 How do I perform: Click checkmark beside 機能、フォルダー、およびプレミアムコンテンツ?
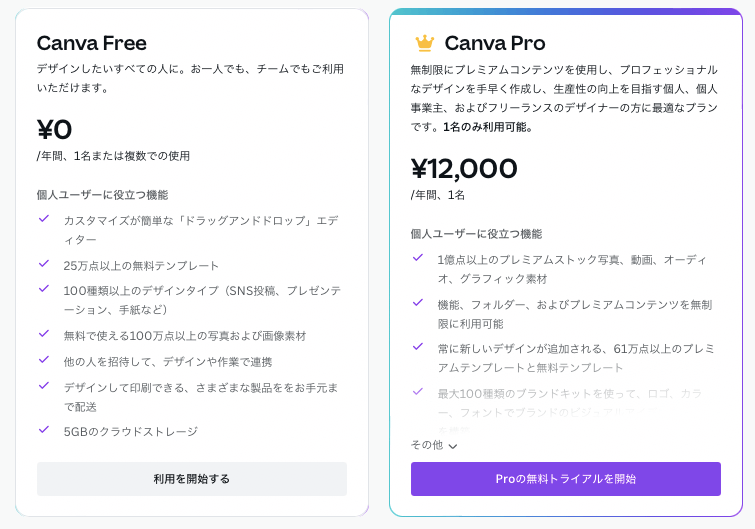coord(418,302)
